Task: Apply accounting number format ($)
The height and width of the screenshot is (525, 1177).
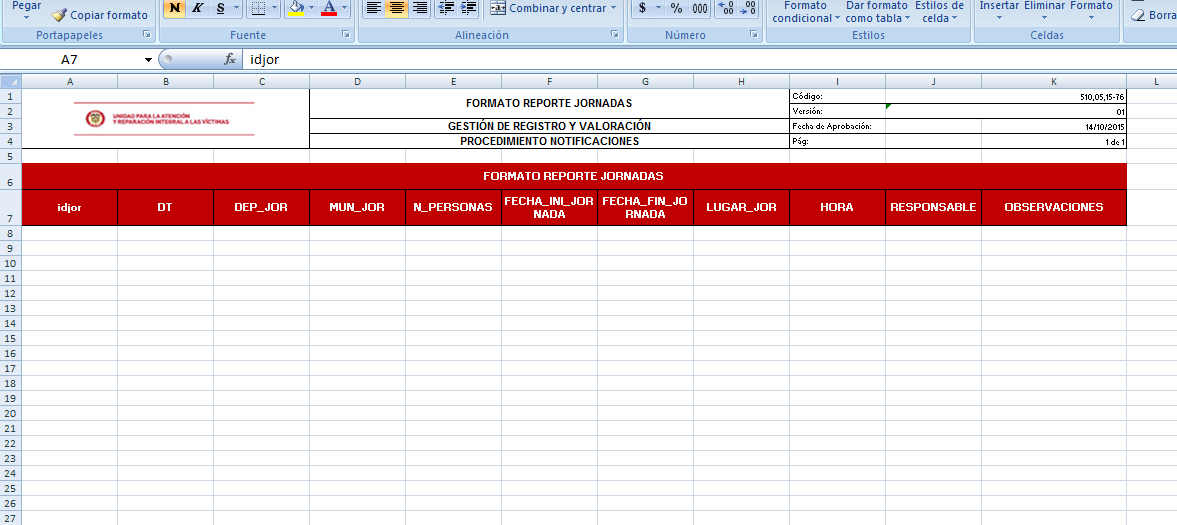Action: click(x=643, y=8)
